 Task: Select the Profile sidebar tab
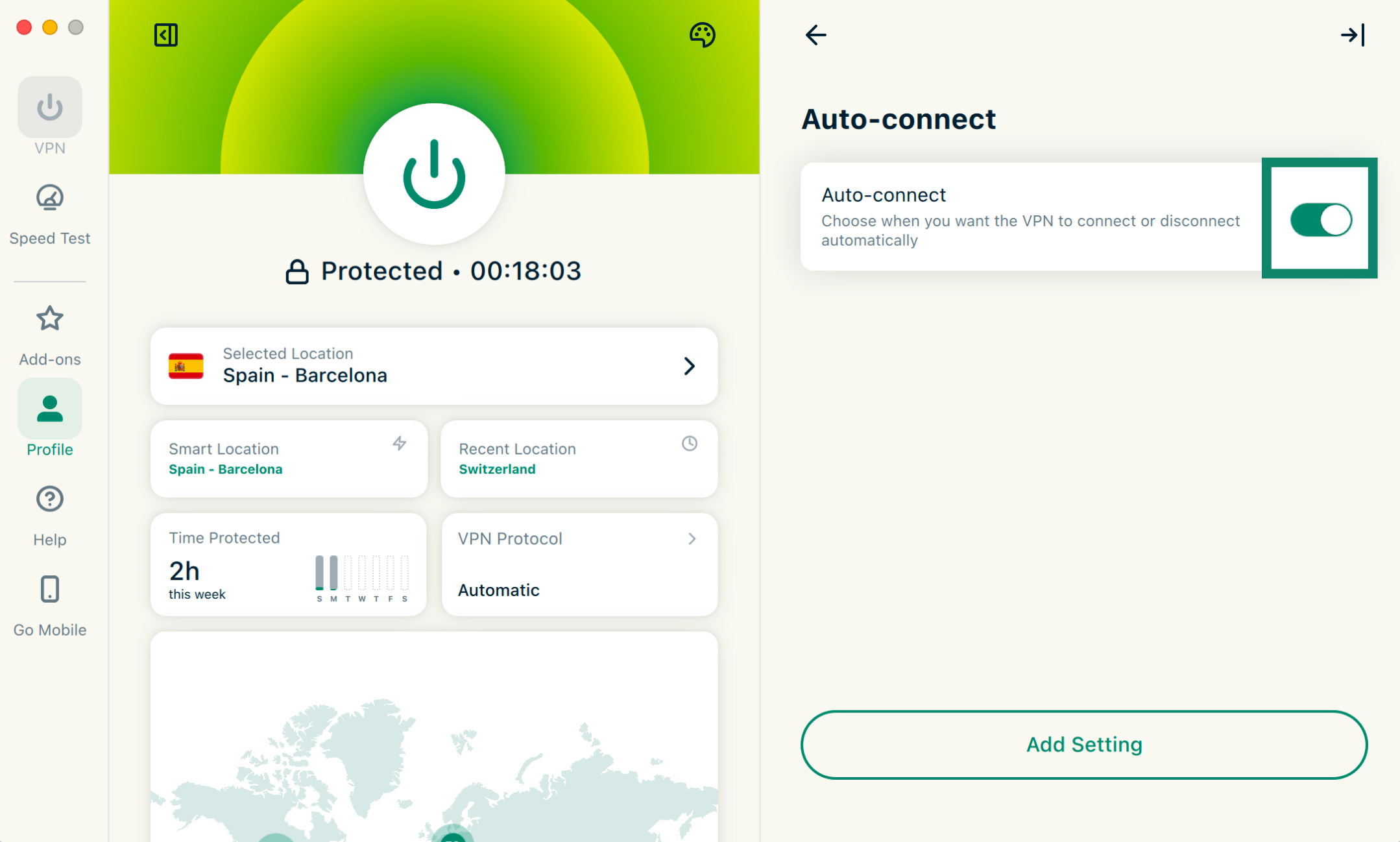pyautogui.click(x=49, y=410)
